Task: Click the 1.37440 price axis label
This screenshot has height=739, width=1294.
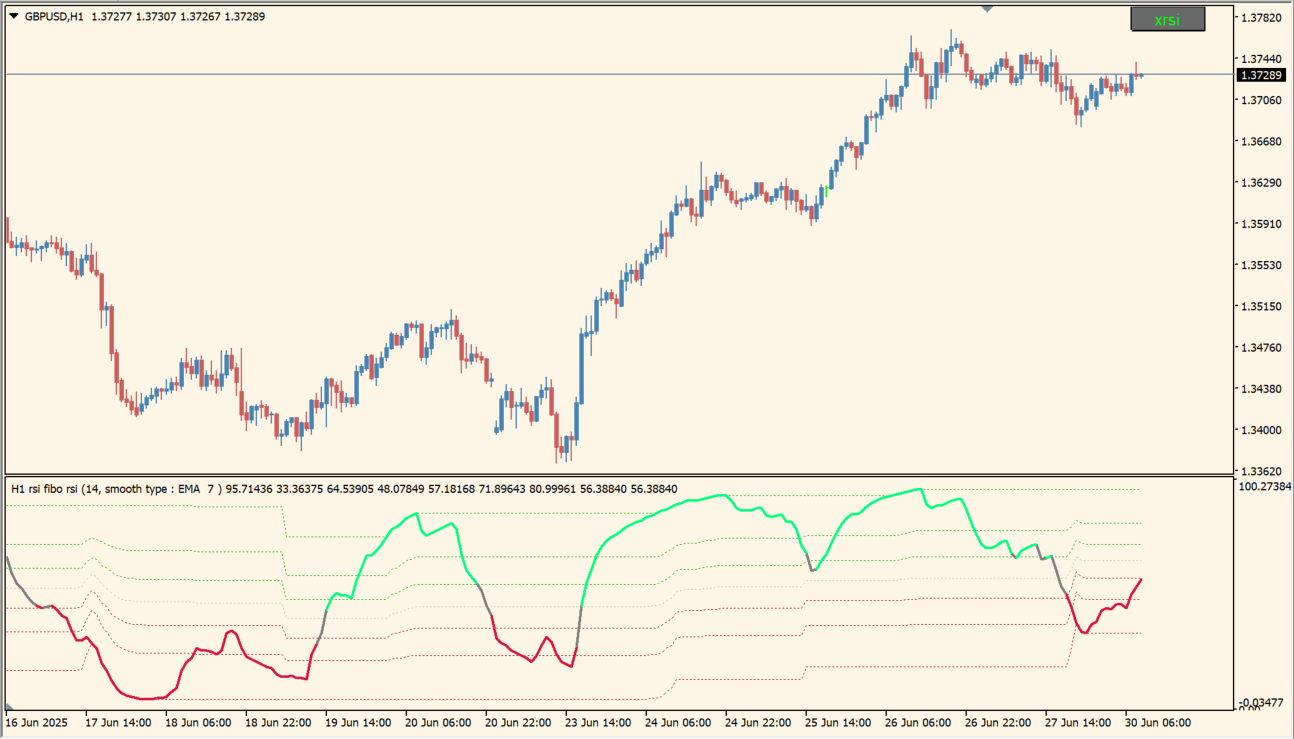Action: [1261, 59]
